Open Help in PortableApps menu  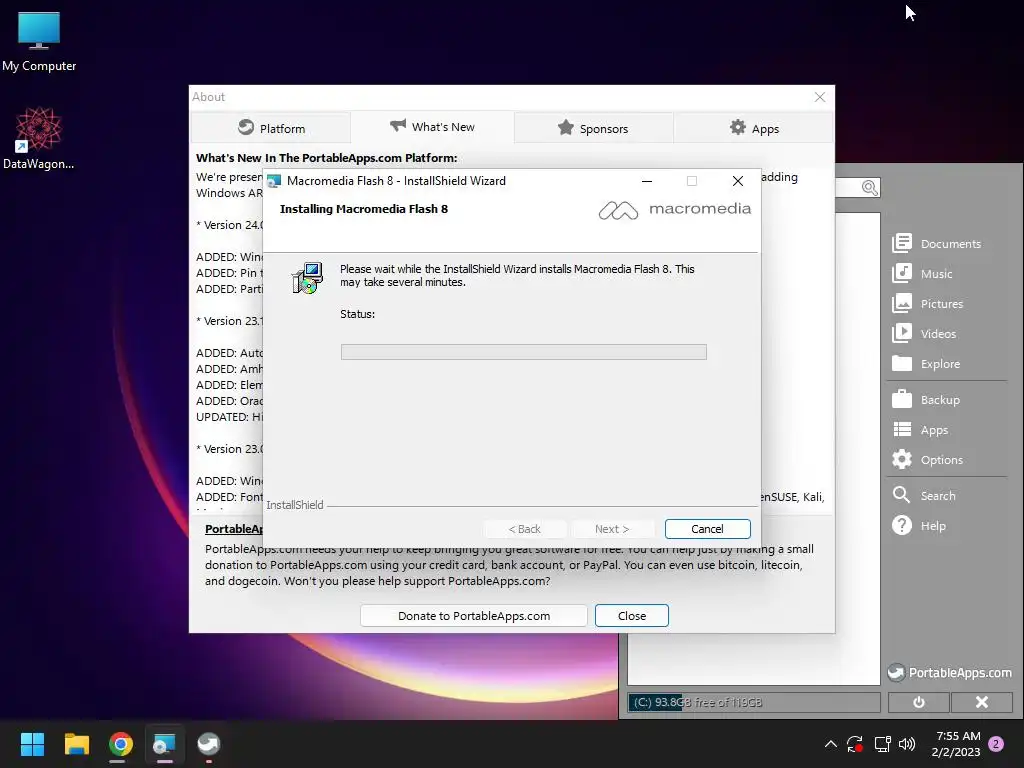pyautogui.click(x=919, y=526)
